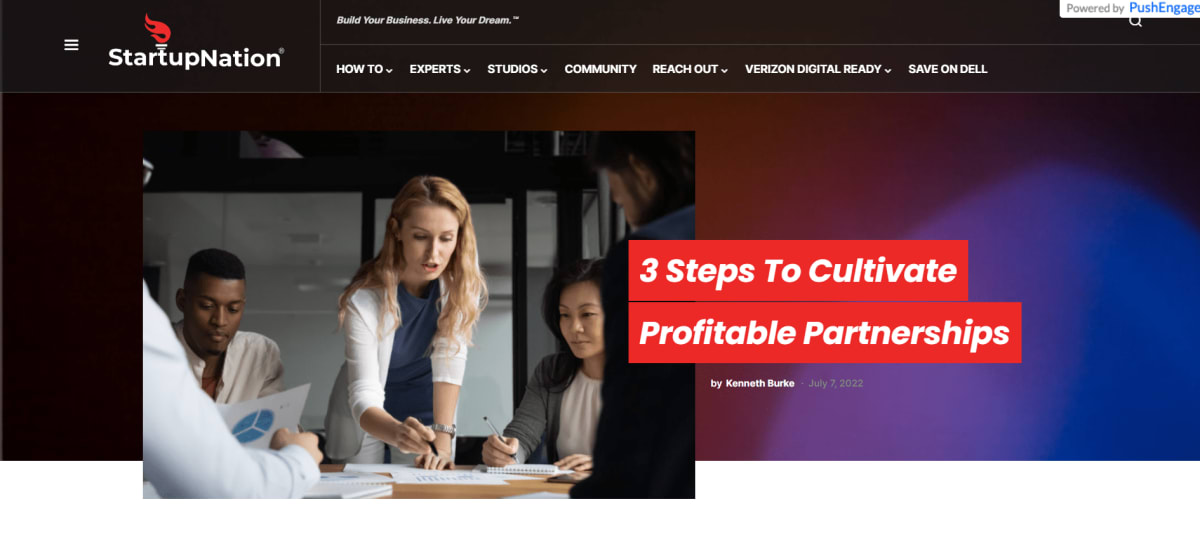Click the StartupNation wordmark text
Viewport: 1200px width, 551px height.
pyautogui.click(x=196, y=58)
